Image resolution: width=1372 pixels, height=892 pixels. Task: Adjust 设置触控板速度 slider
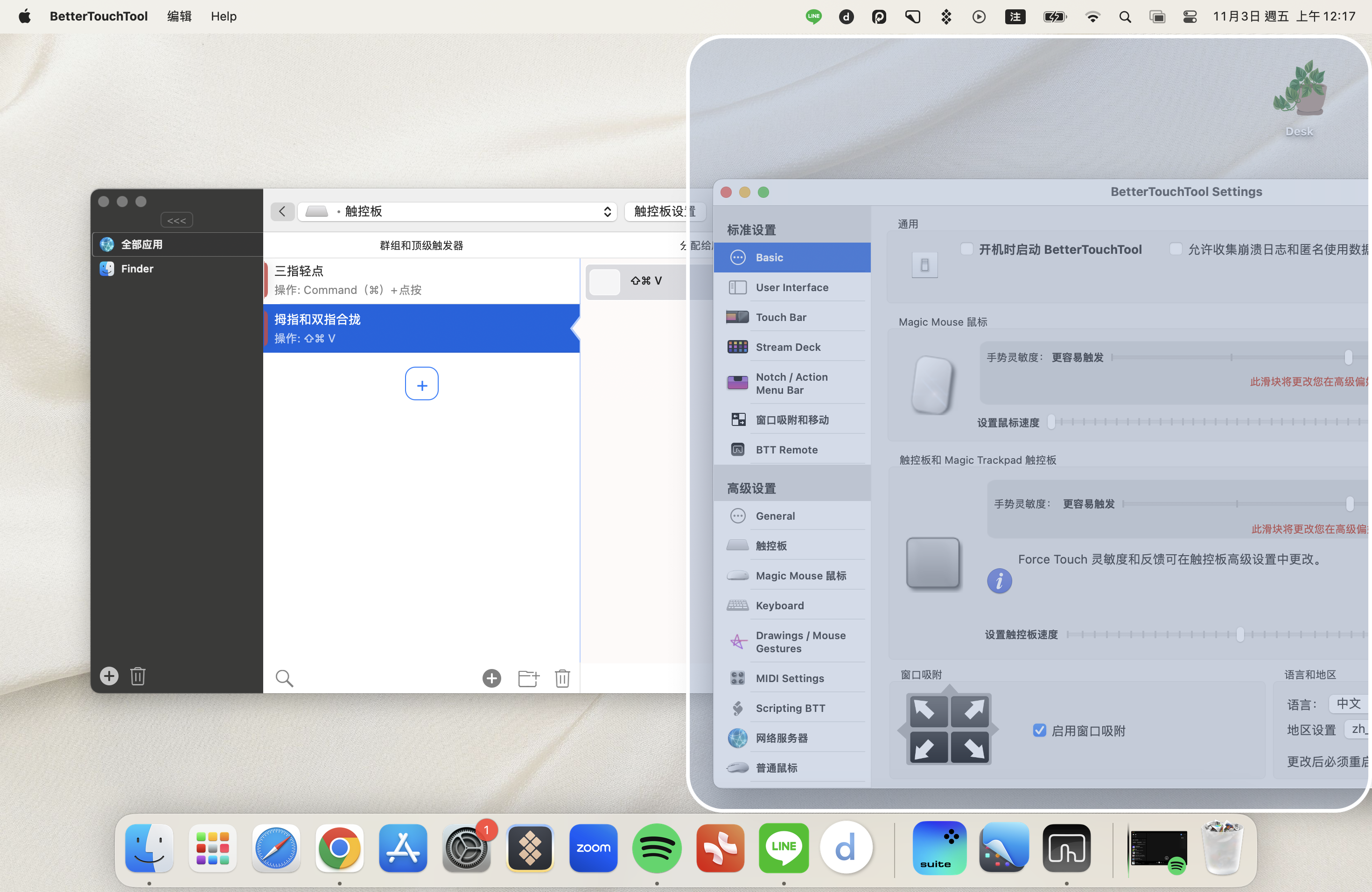point(1240,634)
